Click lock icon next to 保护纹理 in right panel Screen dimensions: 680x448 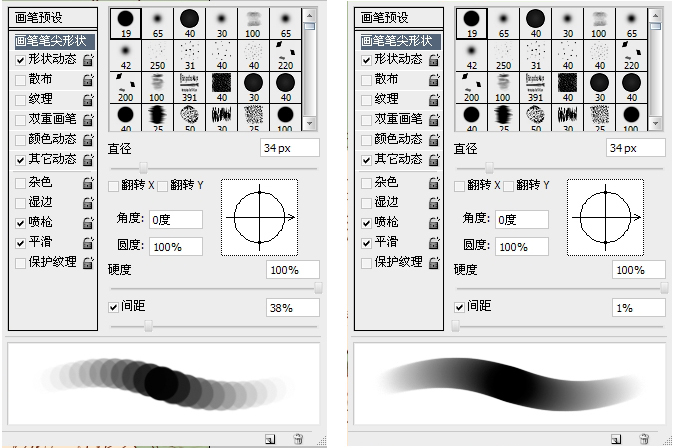click(434, 263)
